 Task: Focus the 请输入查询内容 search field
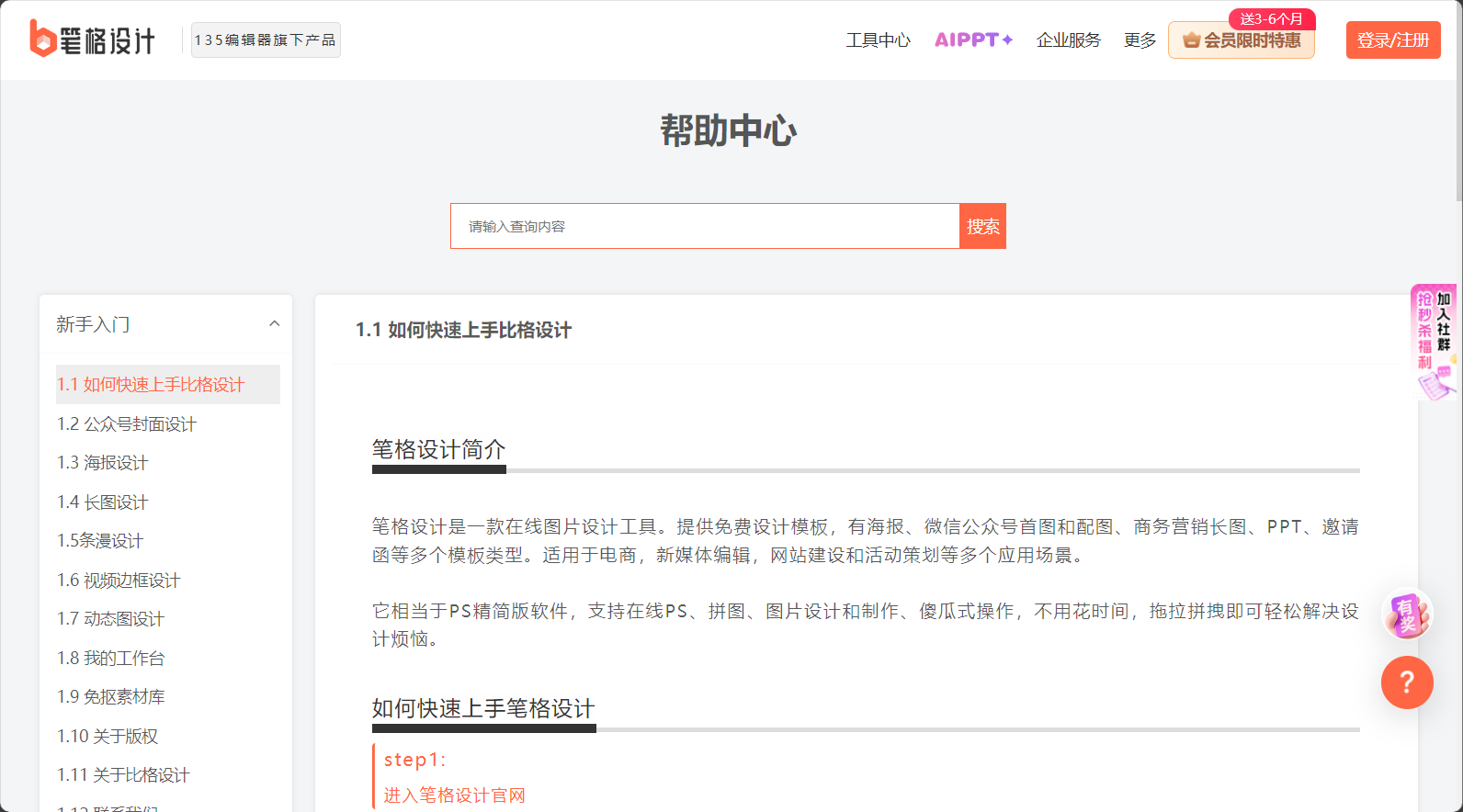pyautogui.click(x=705, y=226)
